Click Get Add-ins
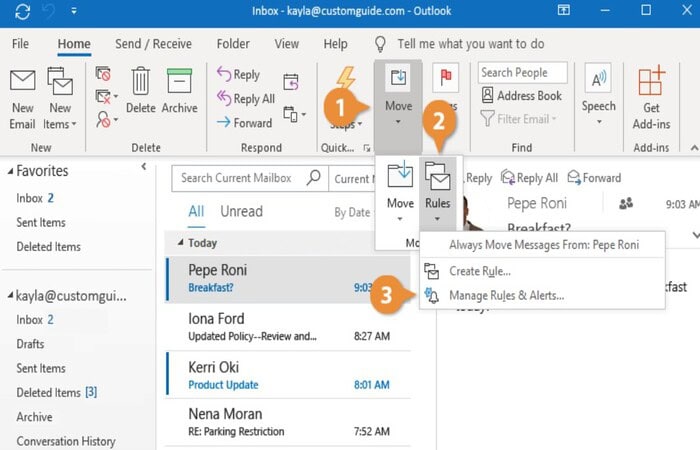The height and width of the screenshot is (450, 700). (x=651, y=98)
